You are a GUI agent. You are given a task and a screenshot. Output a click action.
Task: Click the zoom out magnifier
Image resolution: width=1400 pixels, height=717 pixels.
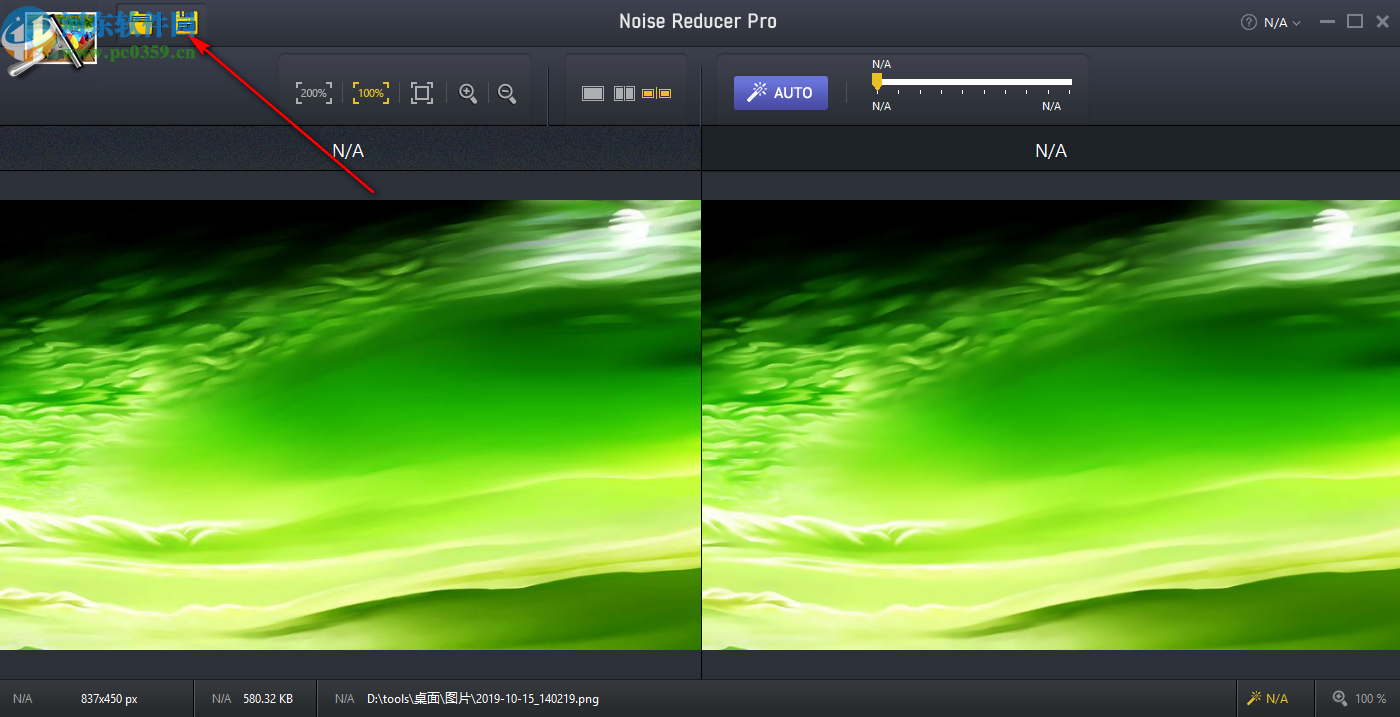click(507, 93)
